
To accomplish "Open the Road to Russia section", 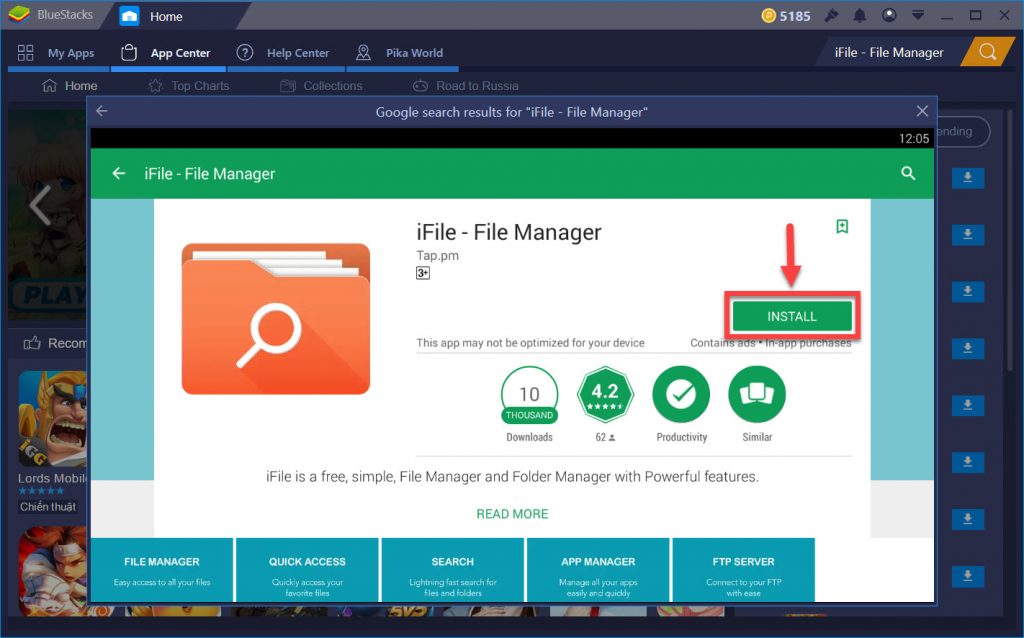I will pyautogui.click(x=466, y=86).
